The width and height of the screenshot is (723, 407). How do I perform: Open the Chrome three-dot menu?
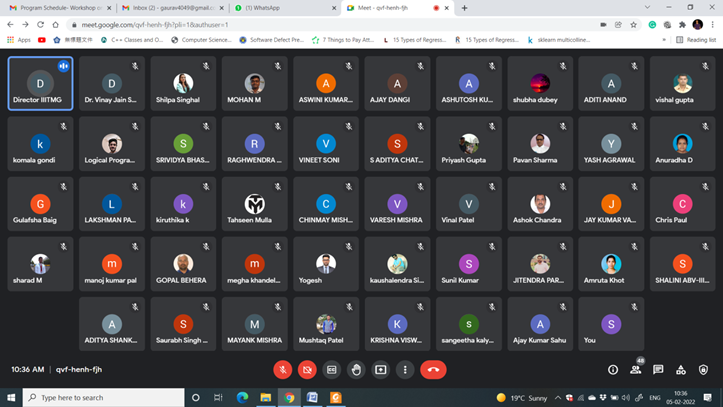coord(713,24)
